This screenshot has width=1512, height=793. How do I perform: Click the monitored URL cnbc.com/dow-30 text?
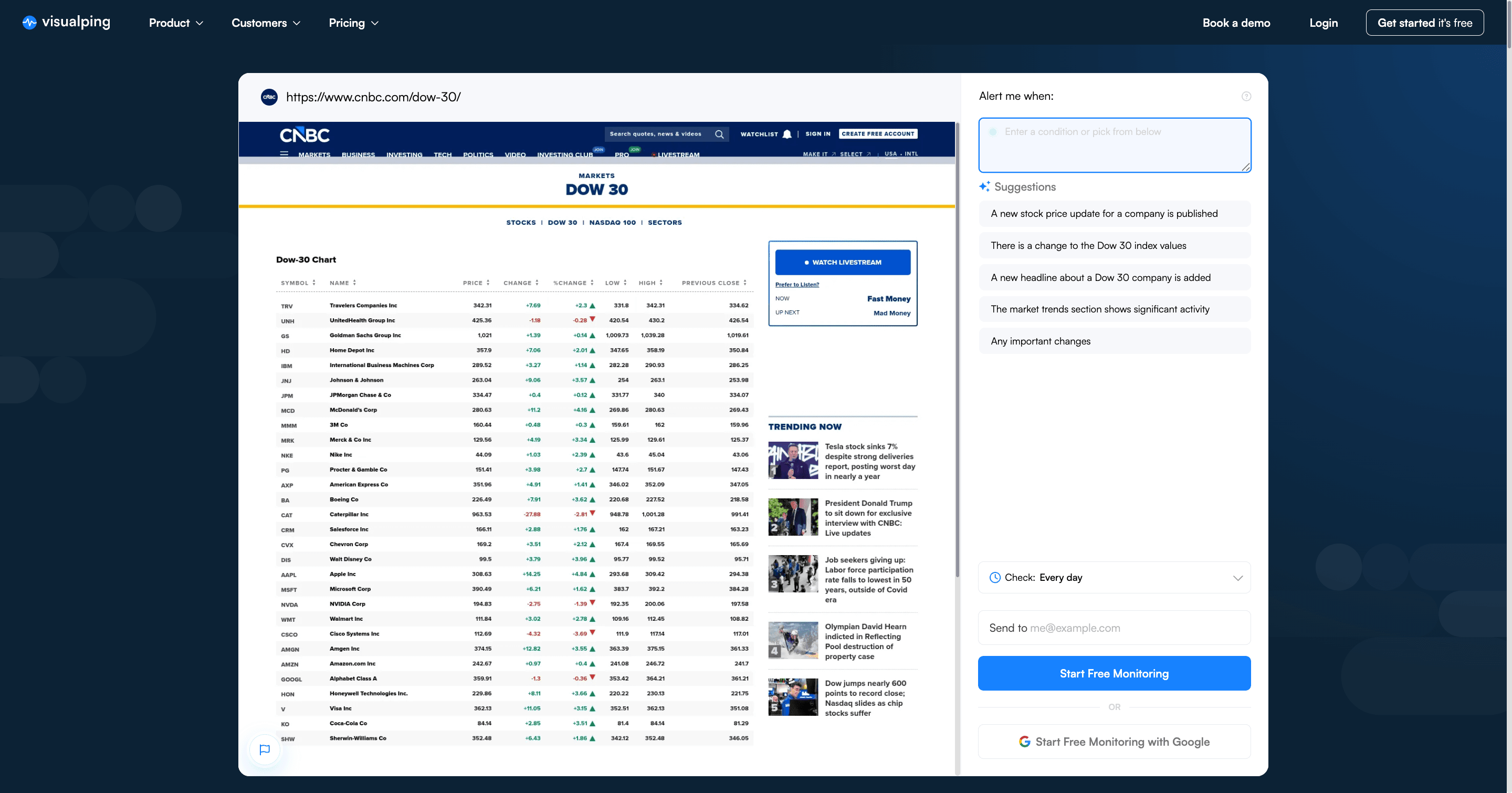pos(373,97)
